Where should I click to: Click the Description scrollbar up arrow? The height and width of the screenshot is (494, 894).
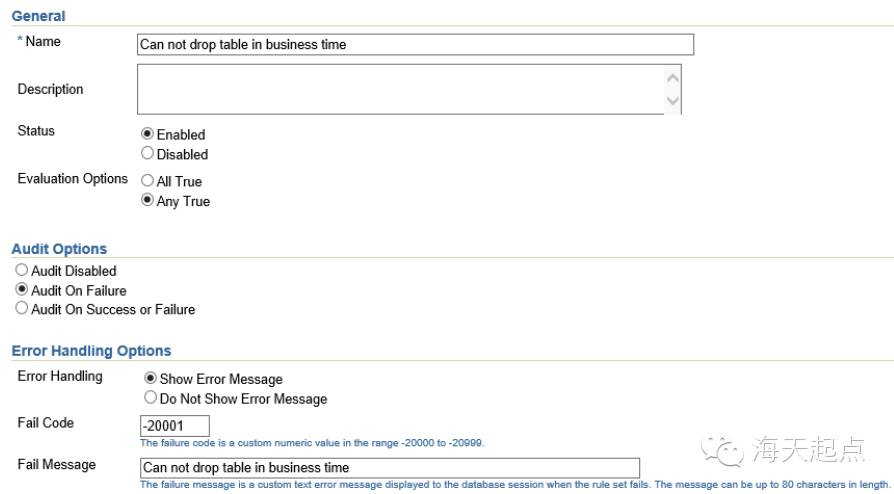[x=673, y=78]
